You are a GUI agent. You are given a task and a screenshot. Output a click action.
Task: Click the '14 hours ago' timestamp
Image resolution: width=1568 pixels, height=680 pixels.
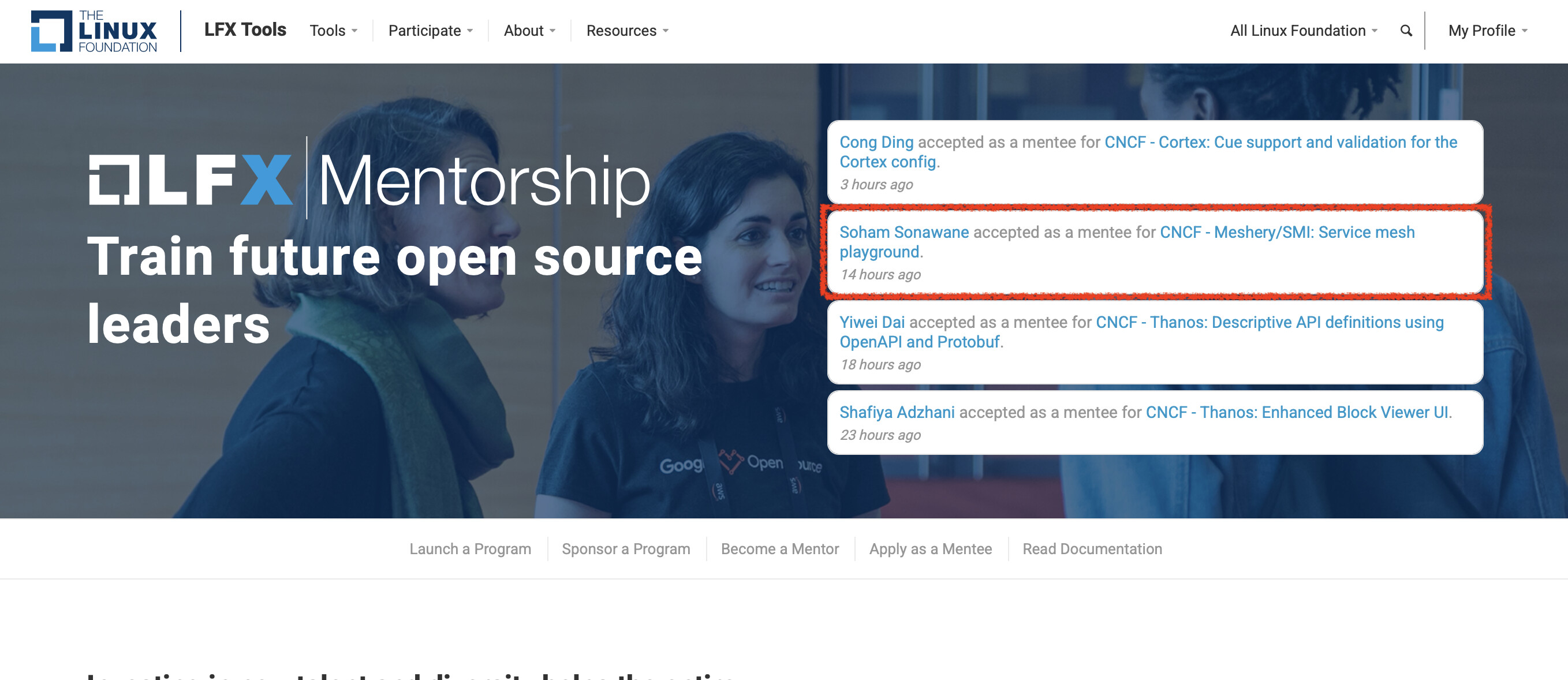coord(880,275)
